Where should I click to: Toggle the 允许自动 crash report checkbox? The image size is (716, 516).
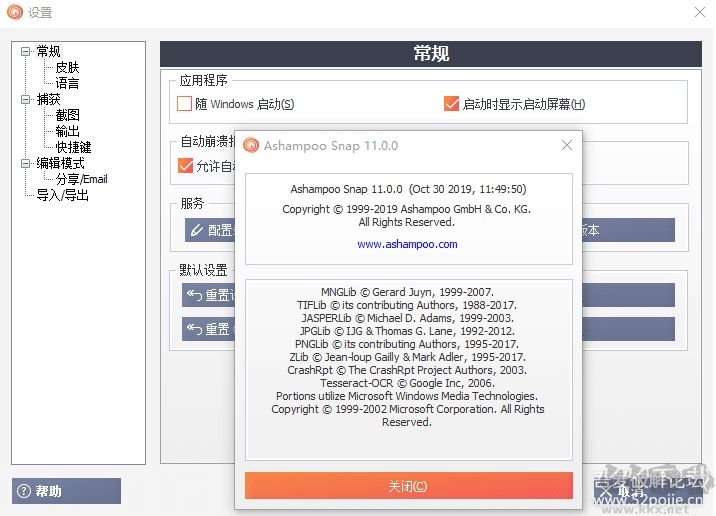click(x=185, y=165)
